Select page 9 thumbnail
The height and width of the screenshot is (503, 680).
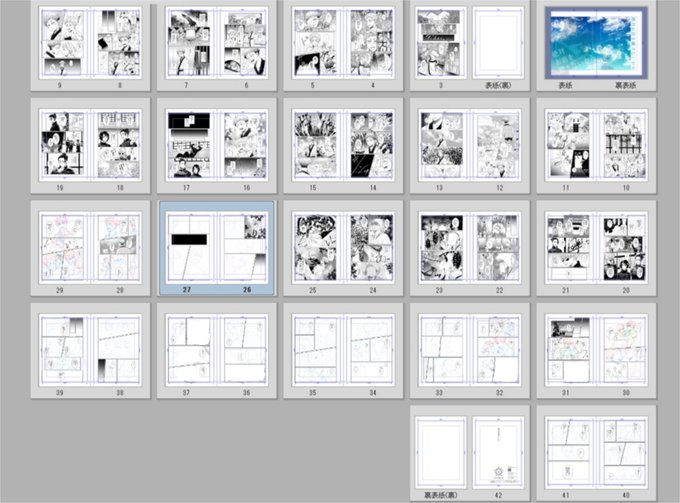coord(62,42)
